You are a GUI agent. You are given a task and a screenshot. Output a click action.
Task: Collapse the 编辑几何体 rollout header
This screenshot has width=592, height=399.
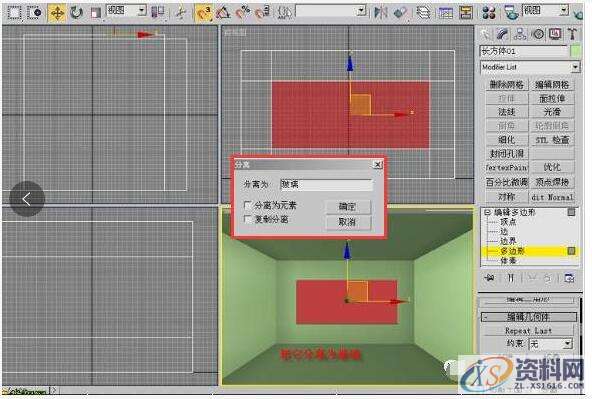tap(529, 317)
